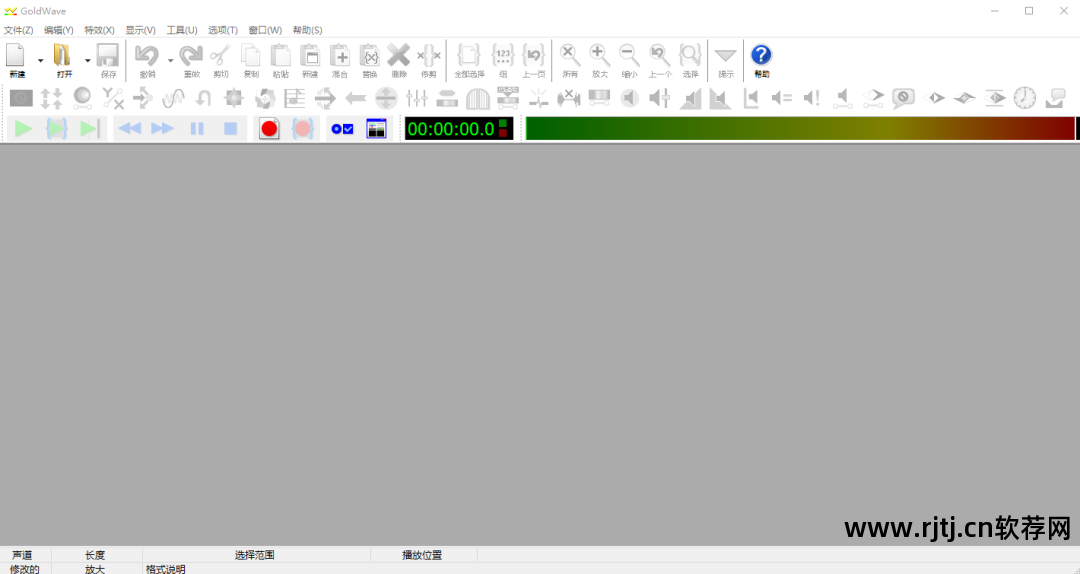
Task: Expand the dropdown arrow next to 撤销
Action: tap(170, 61)
